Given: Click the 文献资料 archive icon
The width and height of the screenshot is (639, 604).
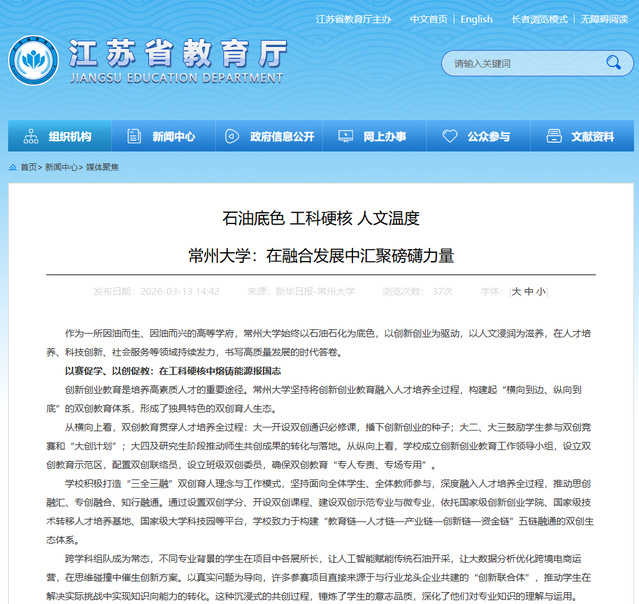Looking at the screenshot, I should click(x=553, y=136).
